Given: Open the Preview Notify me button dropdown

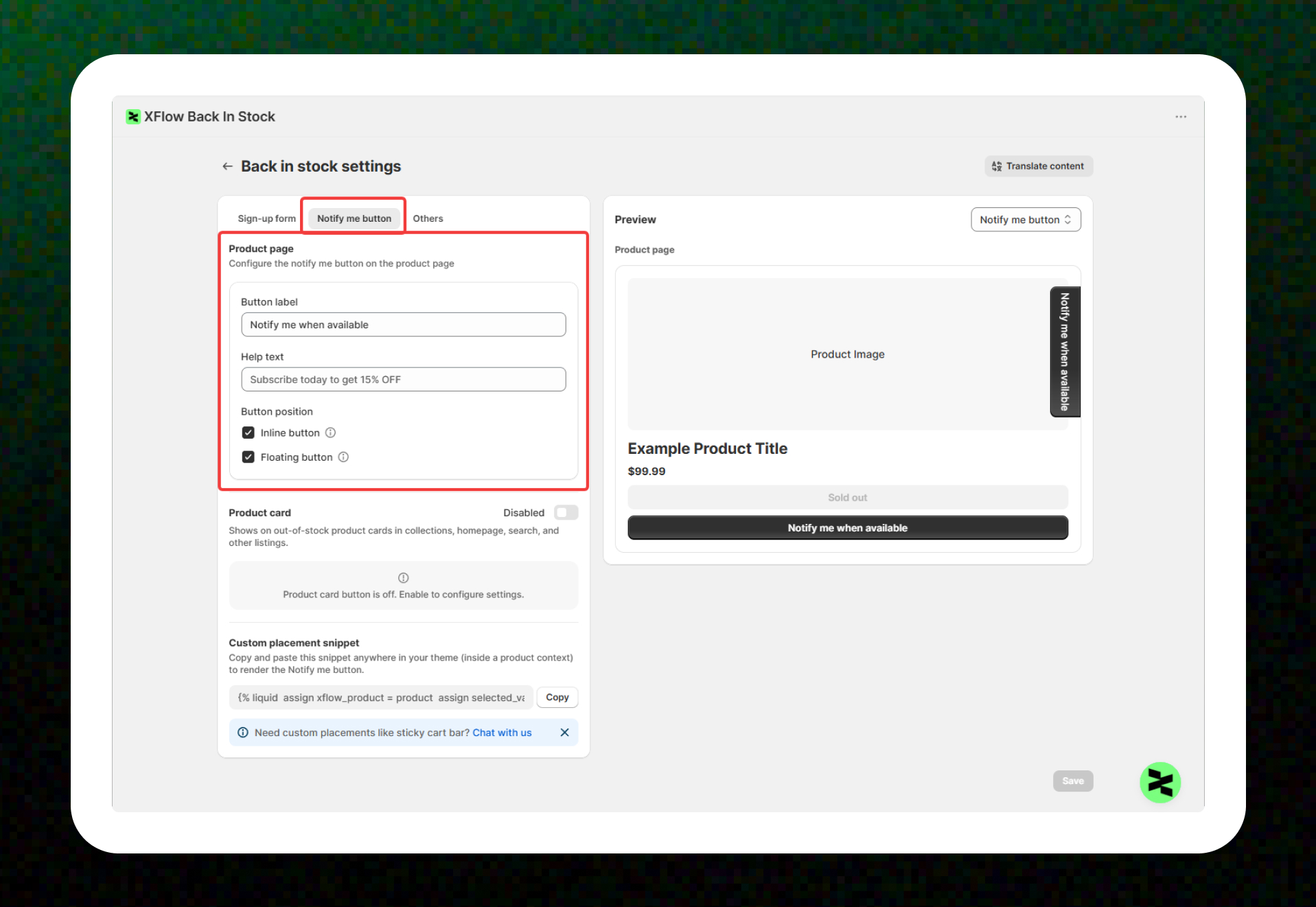Looking at the screenshot, I should tap(1026, 220).
